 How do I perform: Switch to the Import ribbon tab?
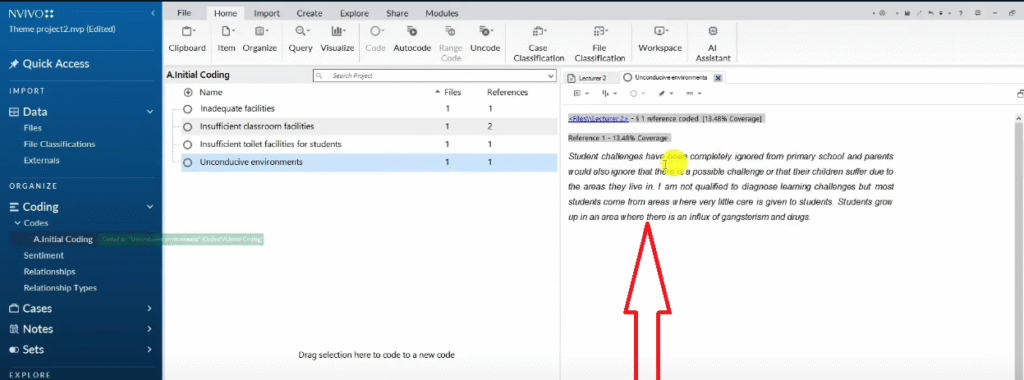pos(266,13)
